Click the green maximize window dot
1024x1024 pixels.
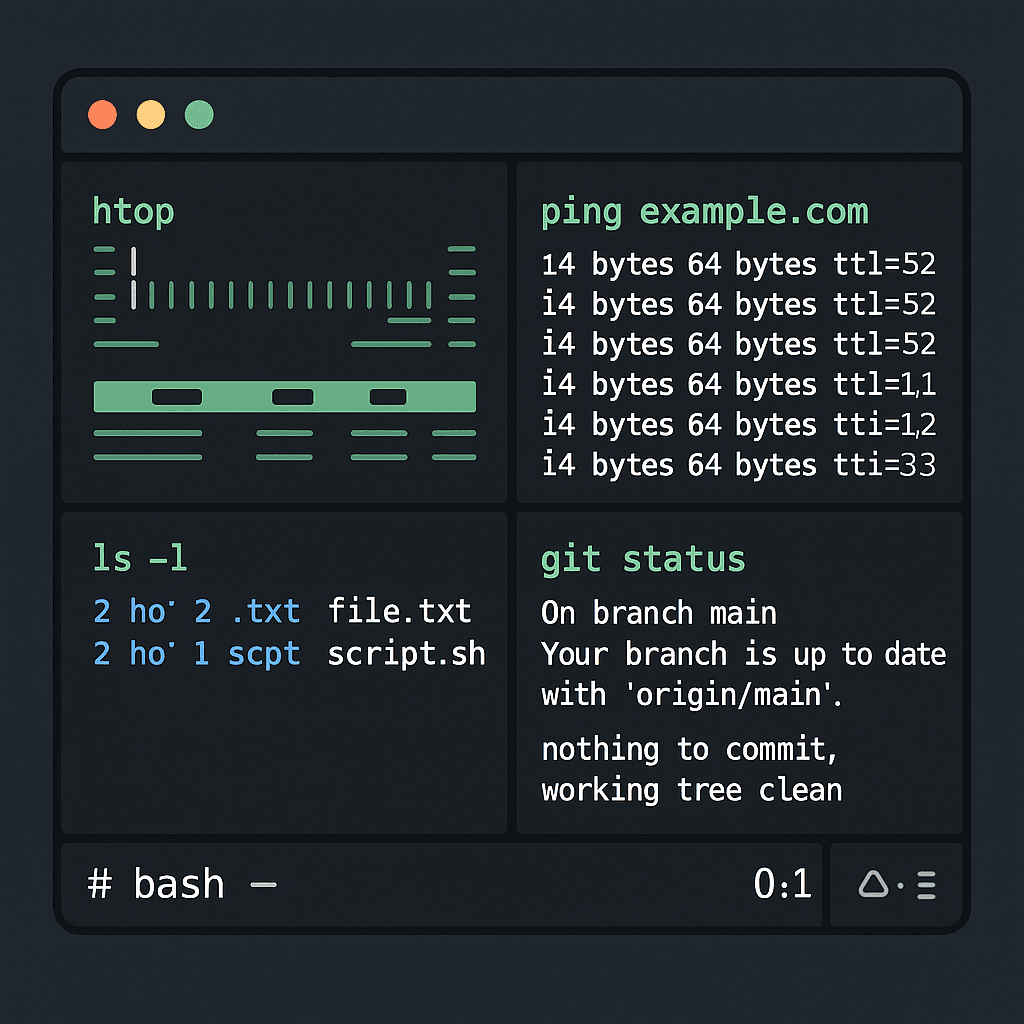tap(199, 115)
